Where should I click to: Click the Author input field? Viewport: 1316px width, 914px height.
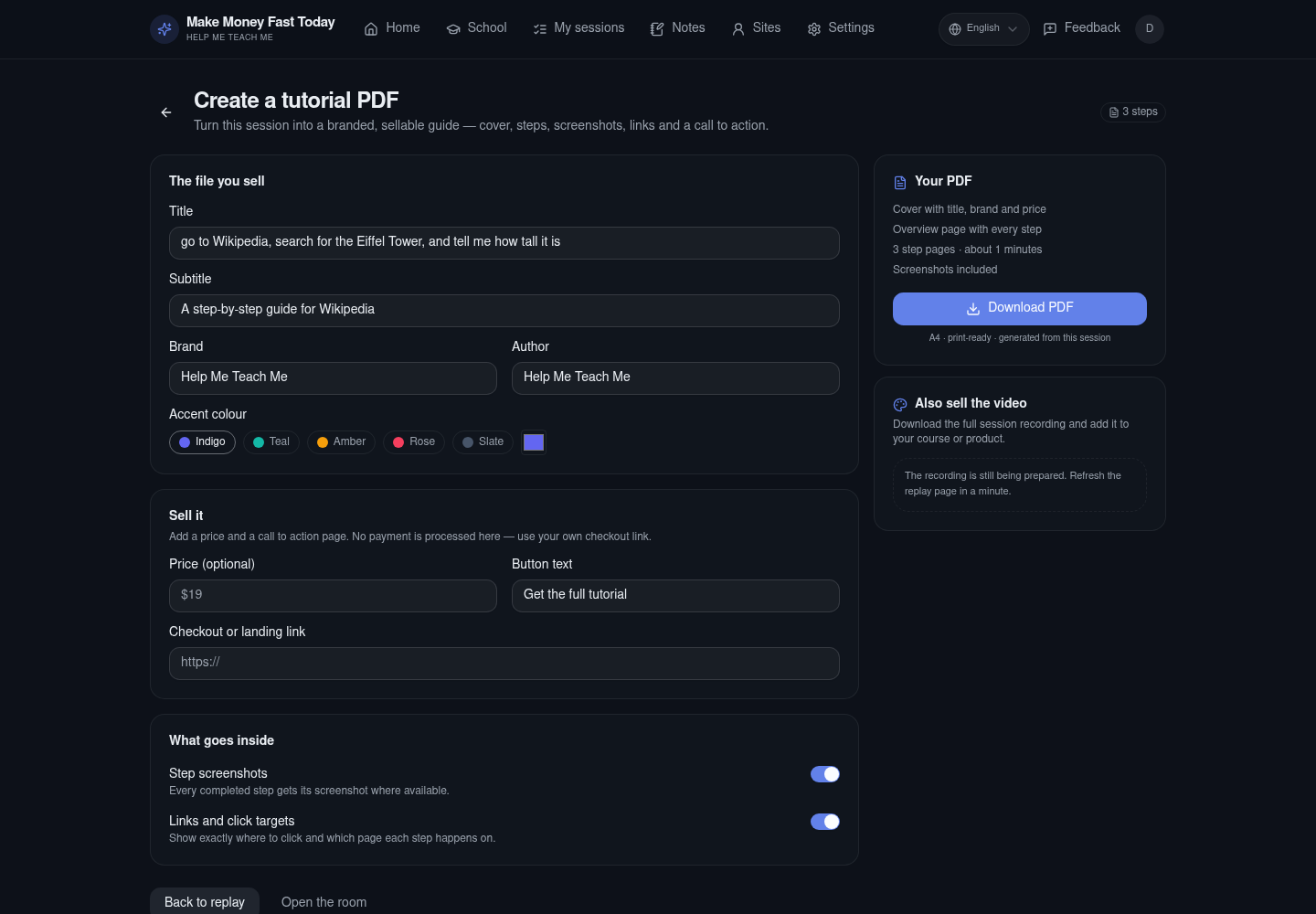click(x=675, y=378)
